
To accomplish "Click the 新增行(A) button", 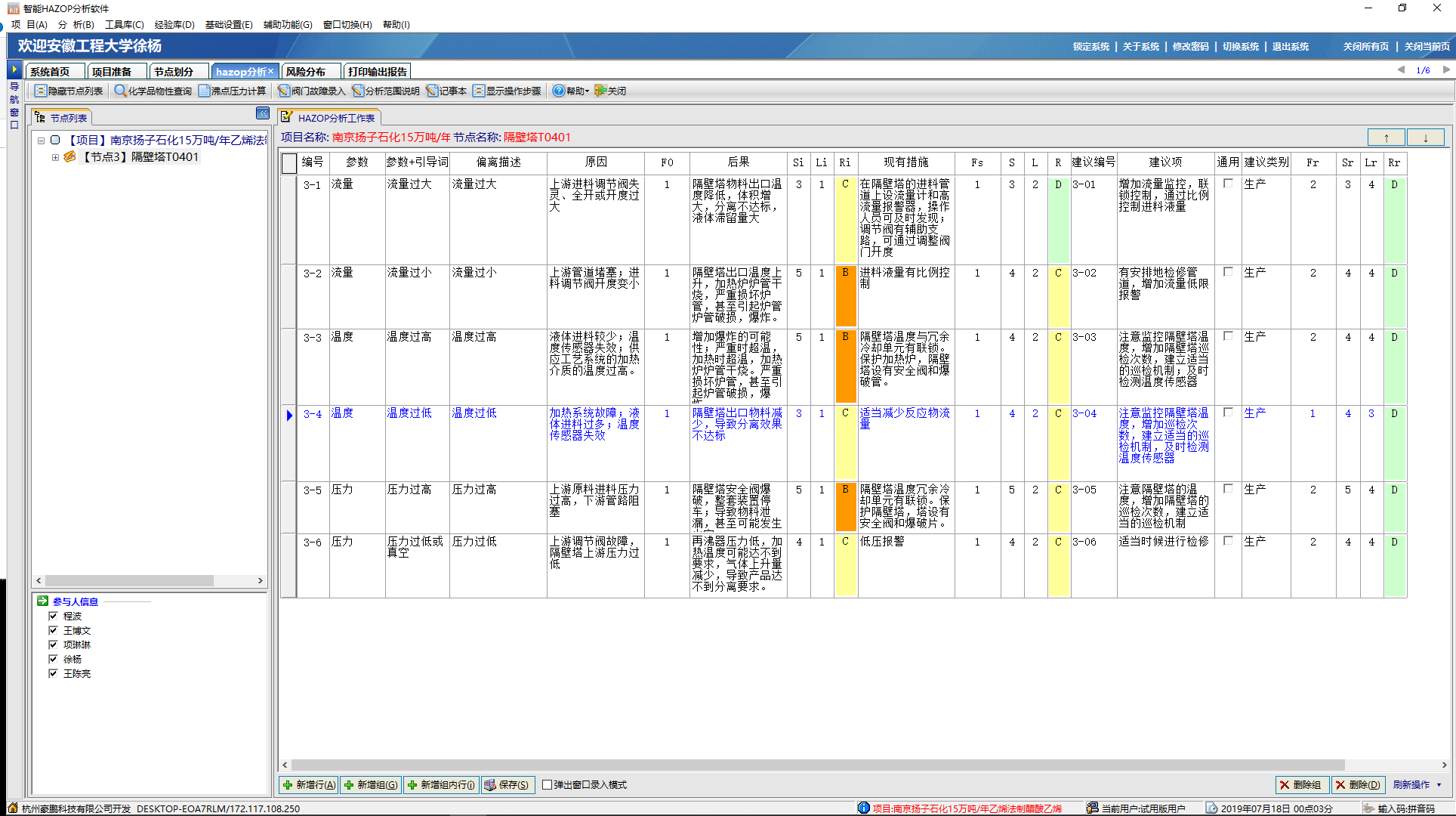I will point(309,785).
